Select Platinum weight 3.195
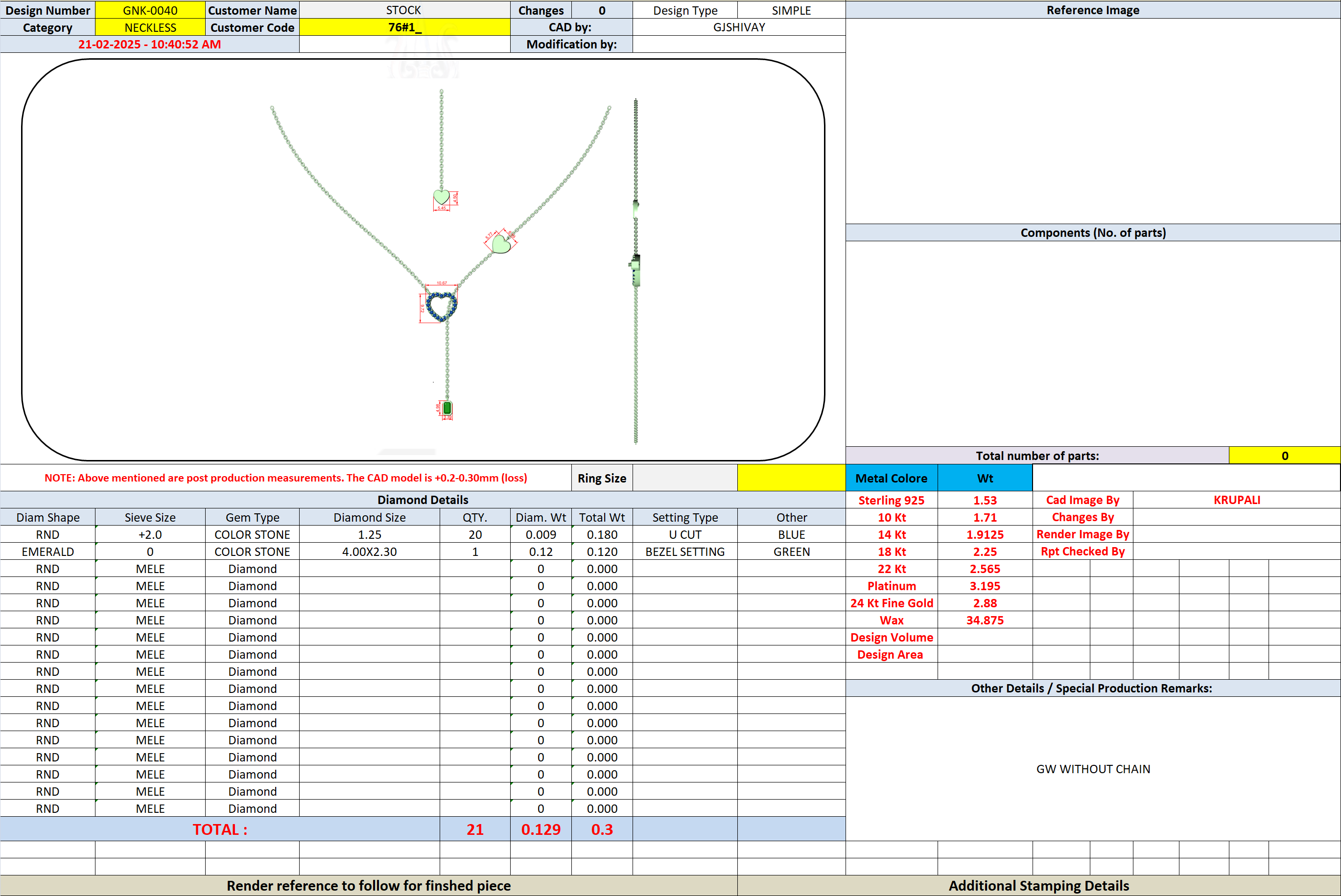The image size is (1341, 896). coord(985,586)
